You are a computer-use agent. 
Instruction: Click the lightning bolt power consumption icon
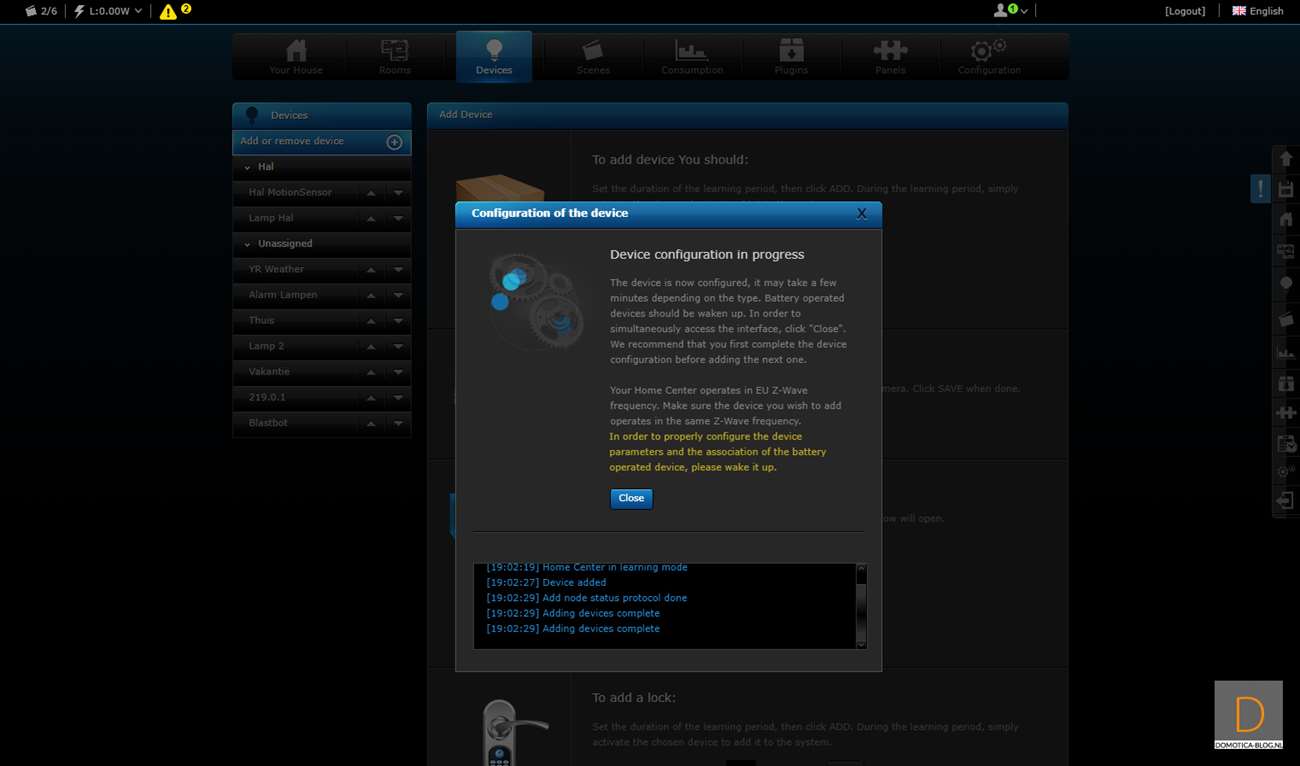point(79,11)
